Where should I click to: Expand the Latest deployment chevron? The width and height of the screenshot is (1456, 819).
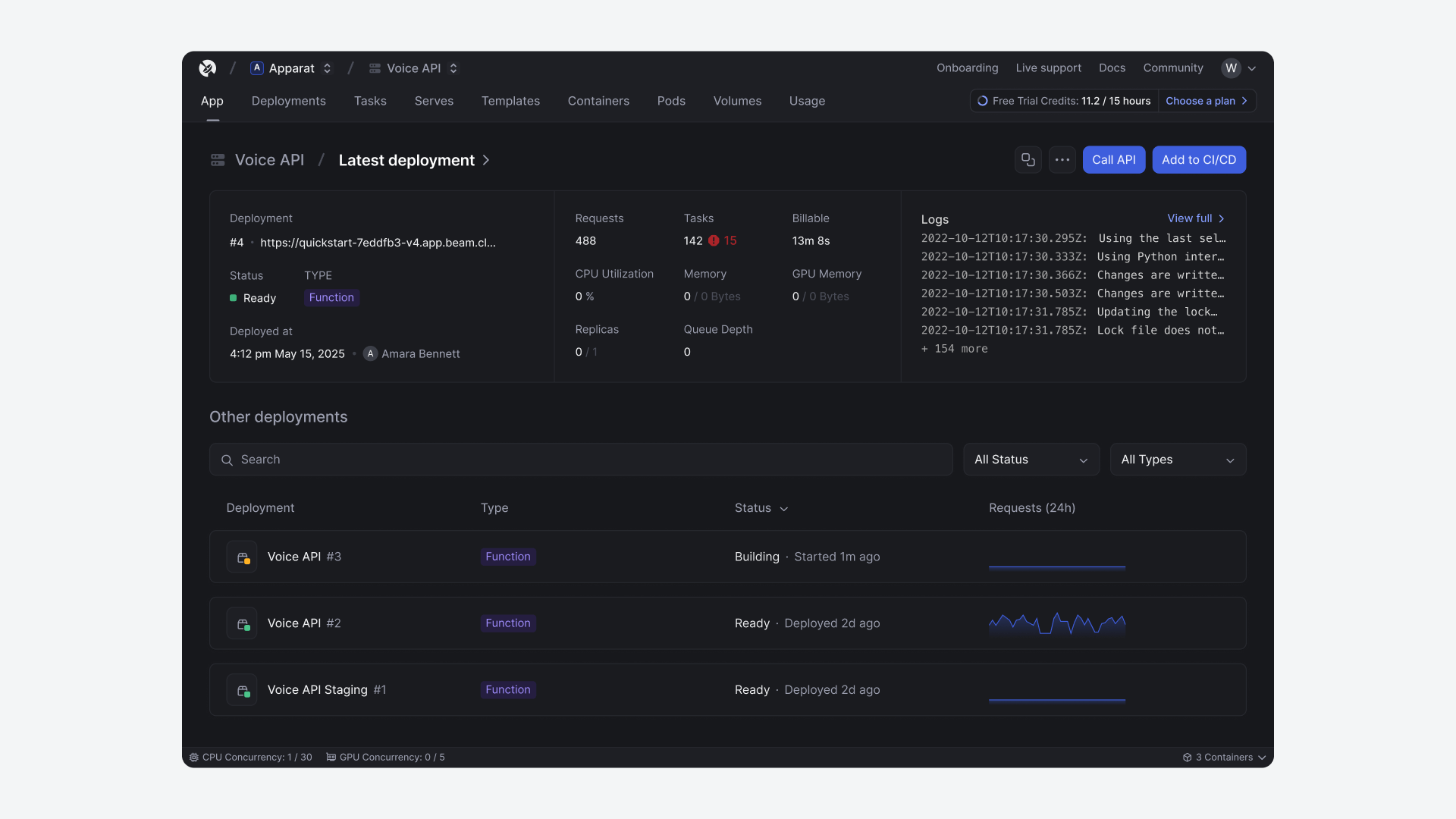point(486,160)
